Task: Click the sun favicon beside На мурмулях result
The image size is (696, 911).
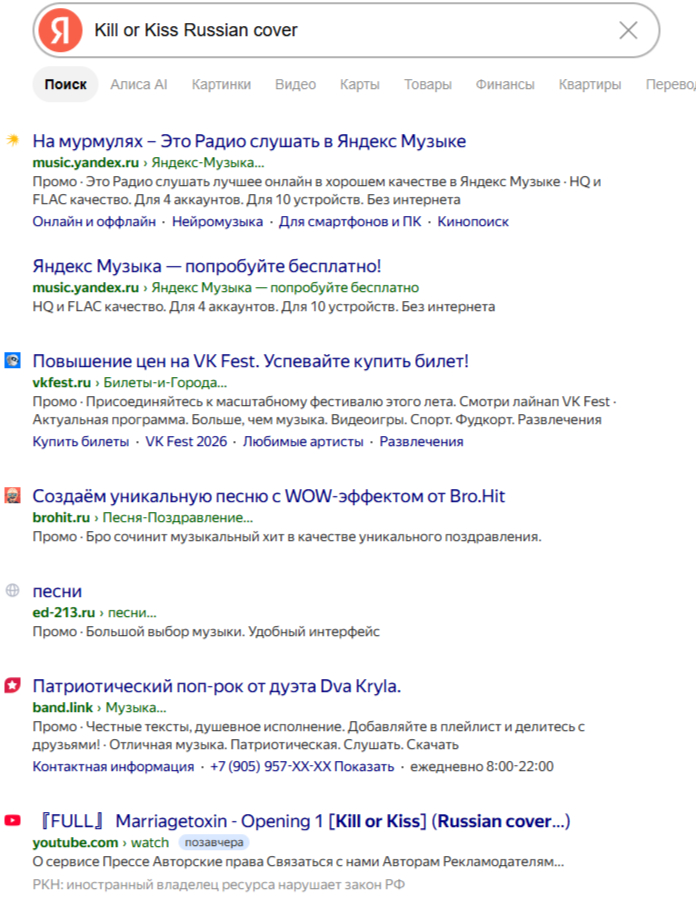Action: (12, 140)
